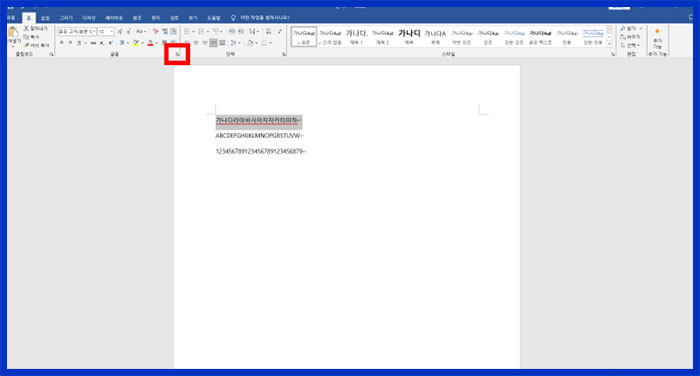Screen dimensions: 700x376
Task: Apply the 간격 없음 (No Spacing) style
Action: [330, 36]
